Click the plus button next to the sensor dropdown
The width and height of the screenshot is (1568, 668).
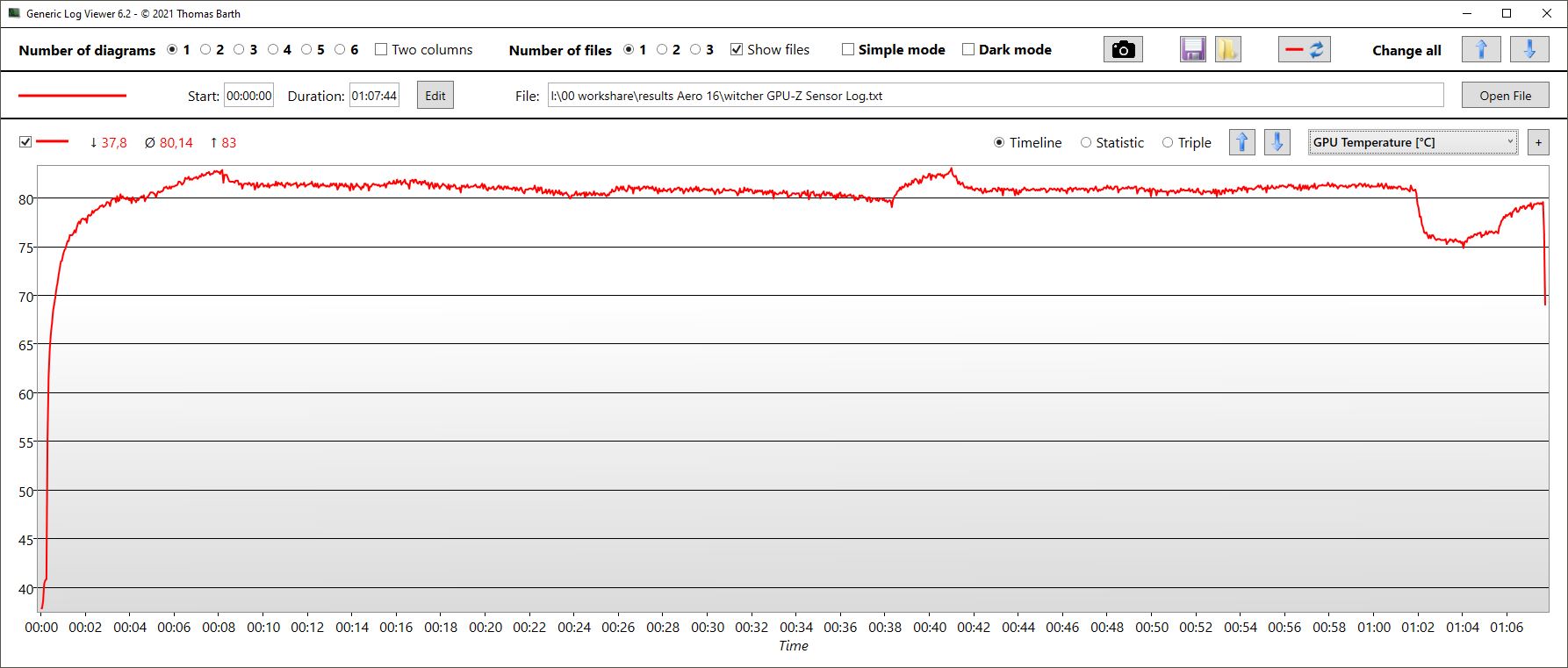pos(1538,142)
